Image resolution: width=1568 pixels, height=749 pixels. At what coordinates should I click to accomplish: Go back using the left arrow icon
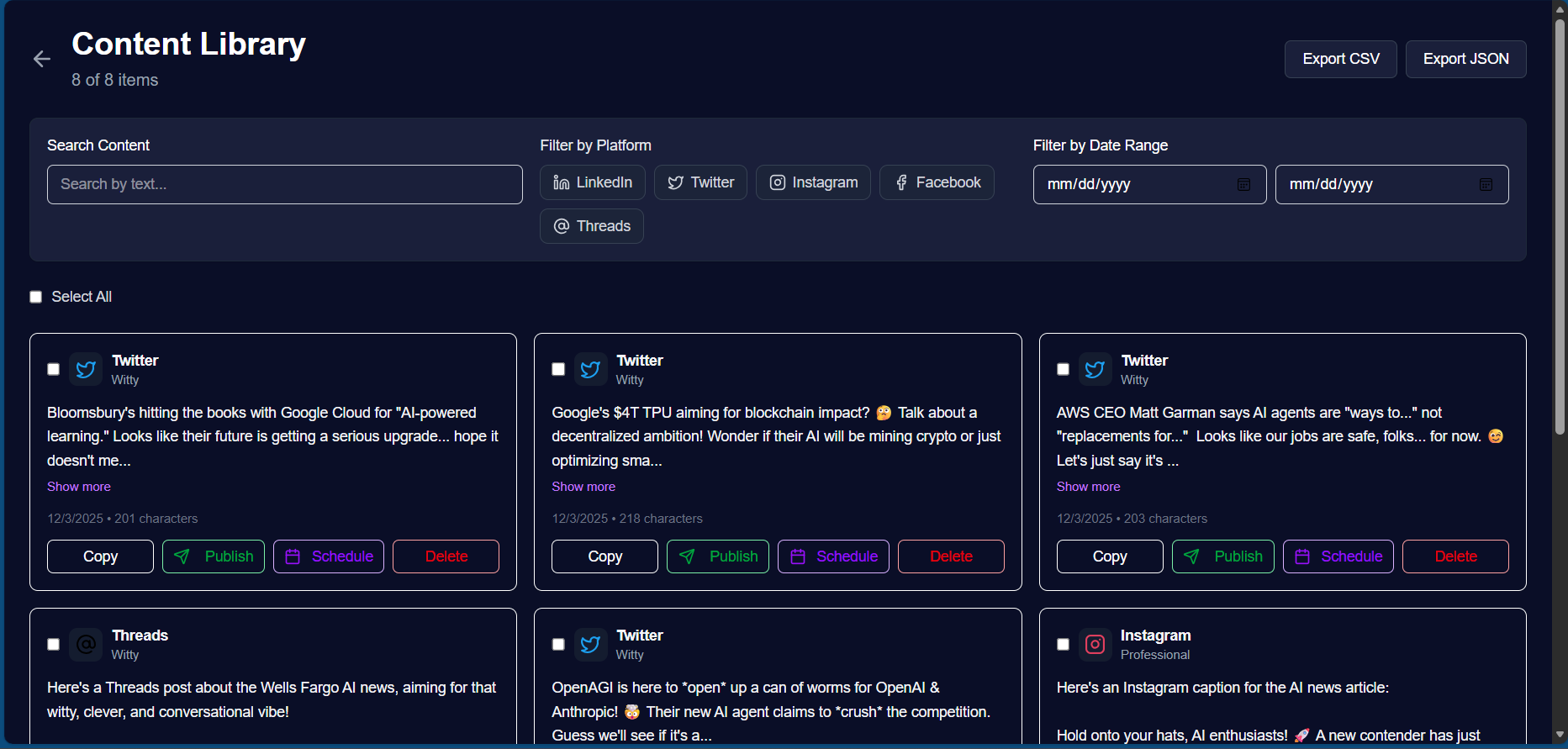pos(41,59)
